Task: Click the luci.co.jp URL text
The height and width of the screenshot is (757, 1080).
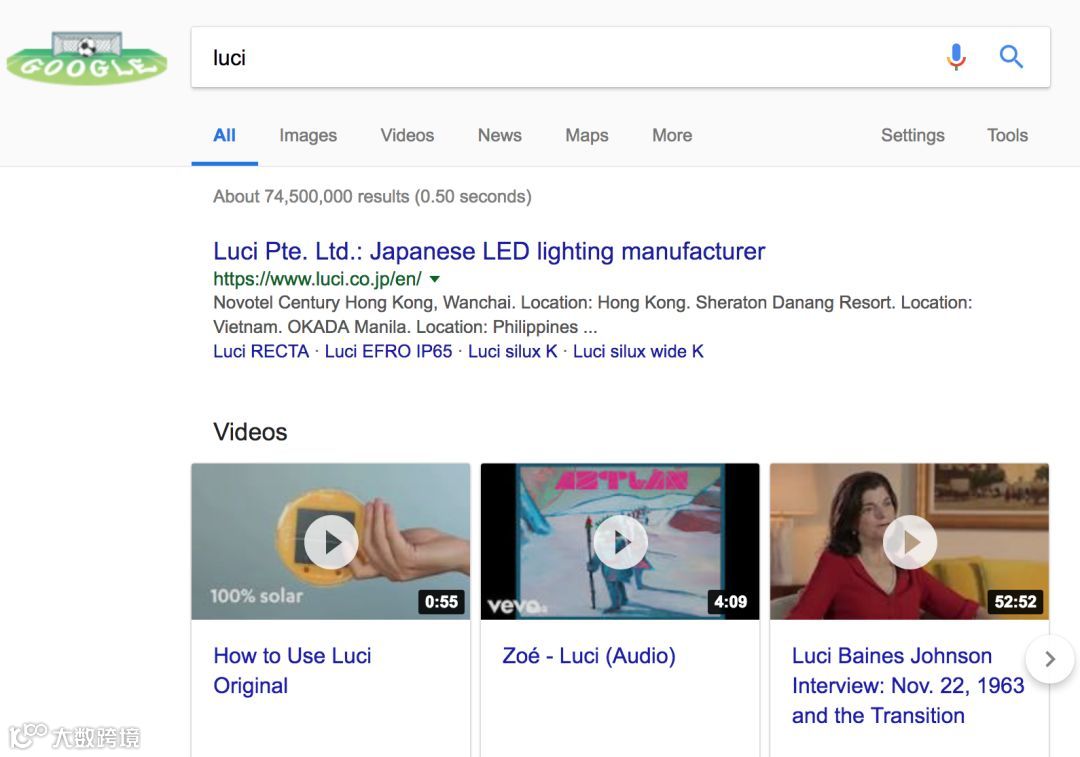Action: tap(317, 279)
